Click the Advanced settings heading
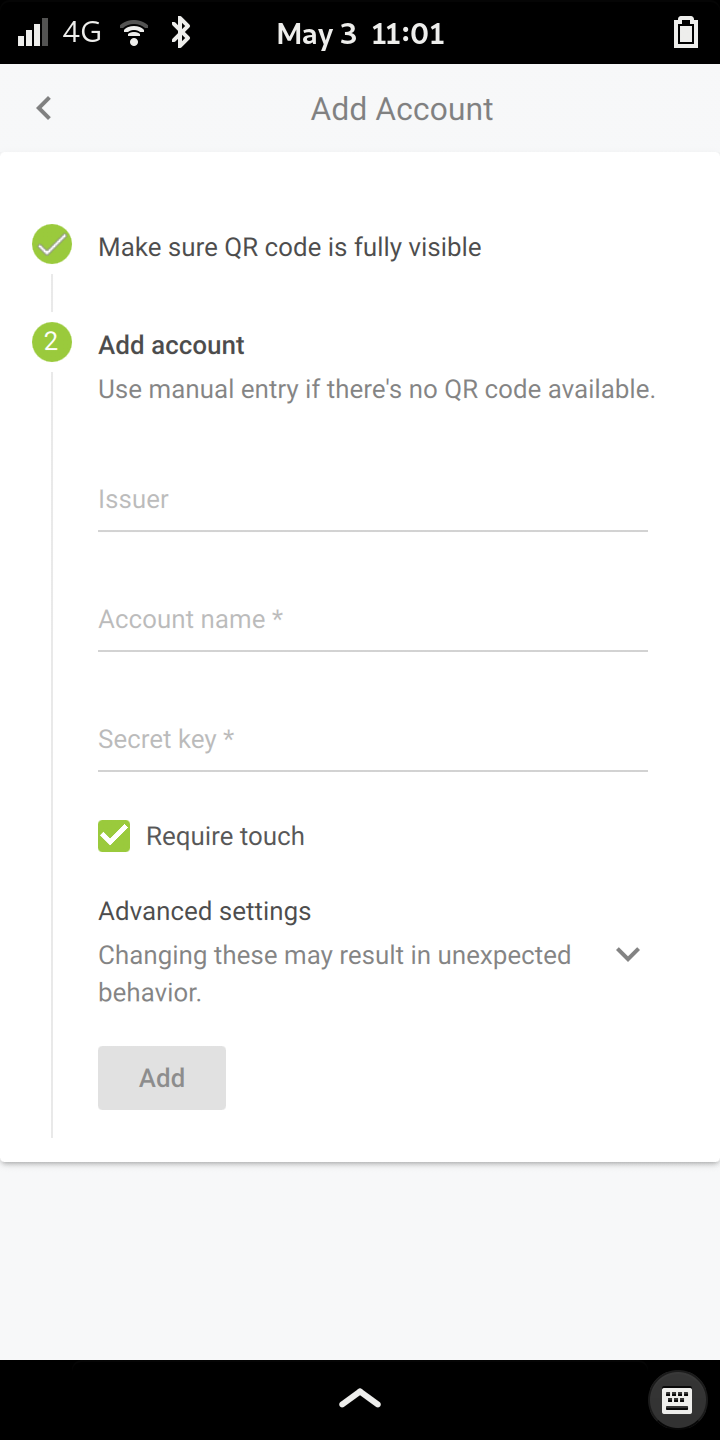 point(205,911)
